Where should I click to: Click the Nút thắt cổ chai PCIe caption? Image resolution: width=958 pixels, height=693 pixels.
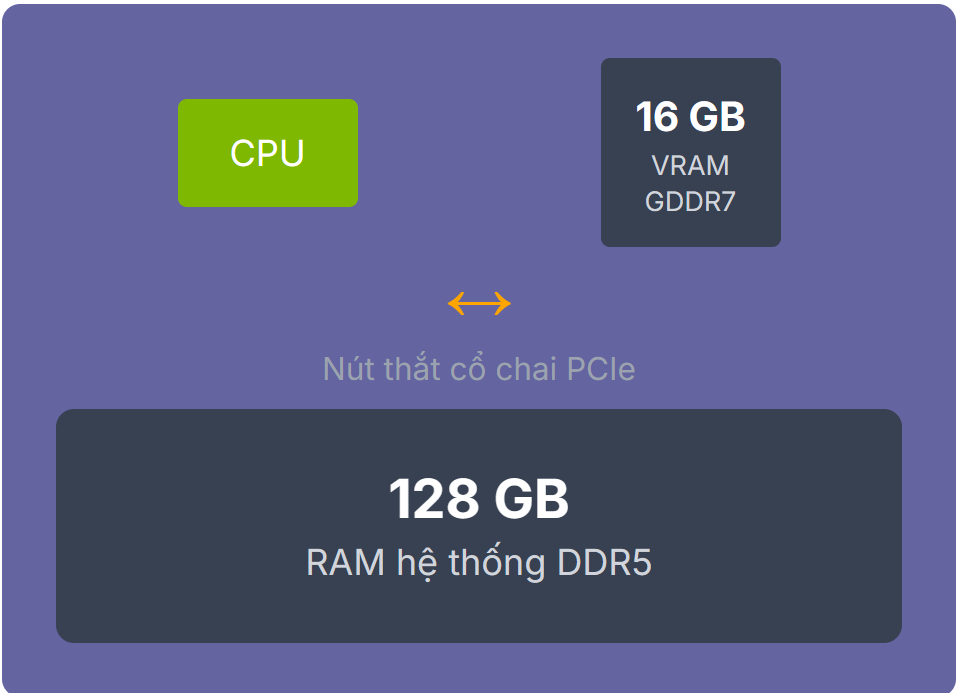point(479,368)
